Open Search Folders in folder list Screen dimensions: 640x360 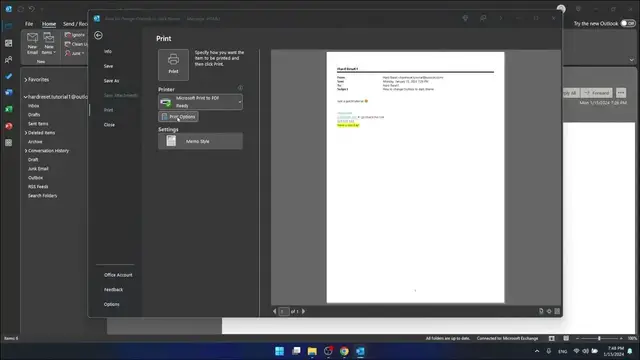point(42,196)
